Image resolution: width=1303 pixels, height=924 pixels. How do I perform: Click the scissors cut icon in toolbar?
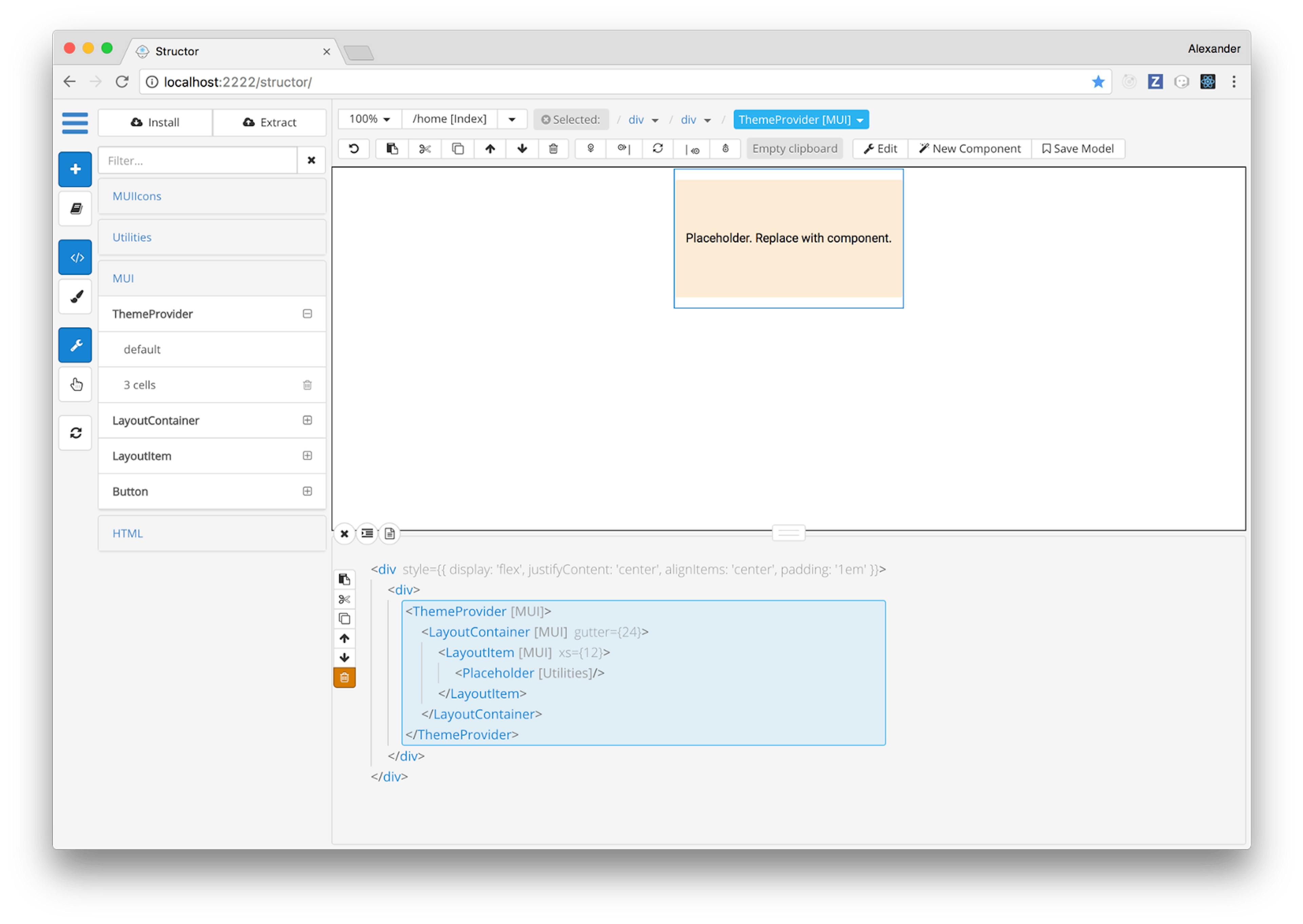click(424, 149)
